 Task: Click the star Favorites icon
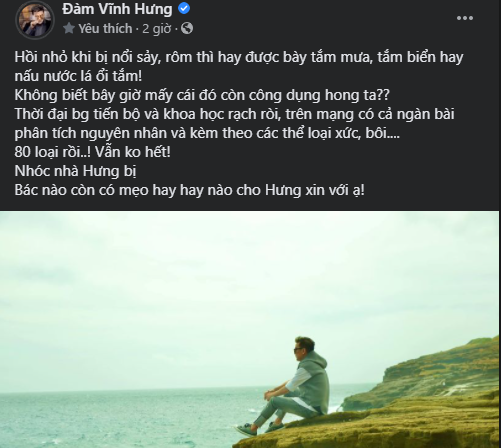click(69, 28)
